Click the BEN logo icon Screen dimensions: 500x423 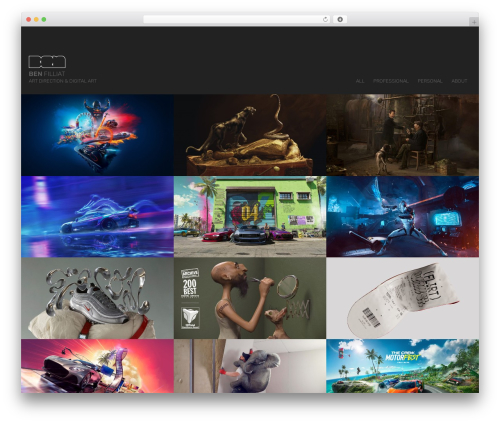tap(47, 62)
